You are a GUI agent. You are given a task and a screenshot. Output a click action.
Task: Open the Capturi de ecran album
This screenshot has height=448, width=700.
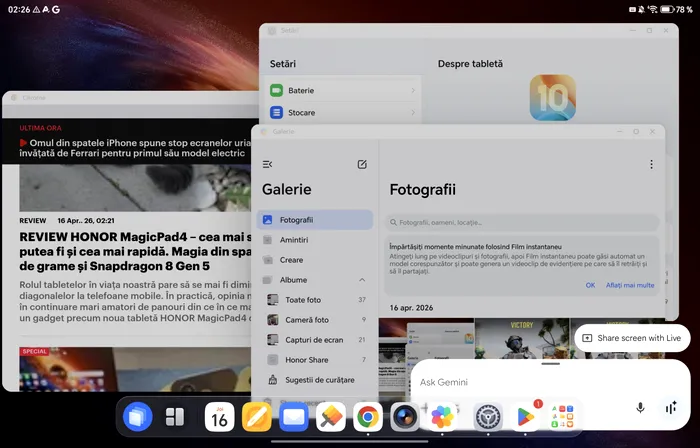click(x=315, y=340)
